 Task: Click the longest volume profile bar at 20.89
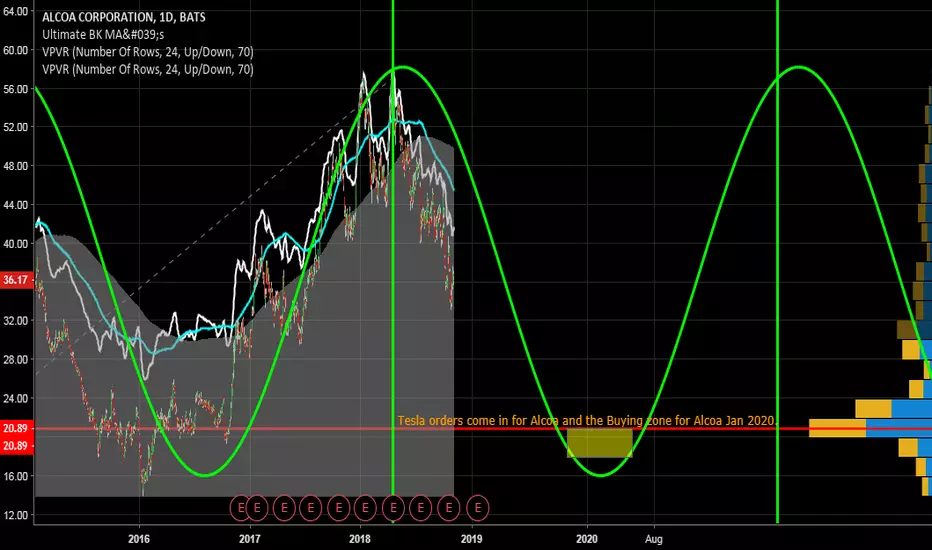[870, 428]
